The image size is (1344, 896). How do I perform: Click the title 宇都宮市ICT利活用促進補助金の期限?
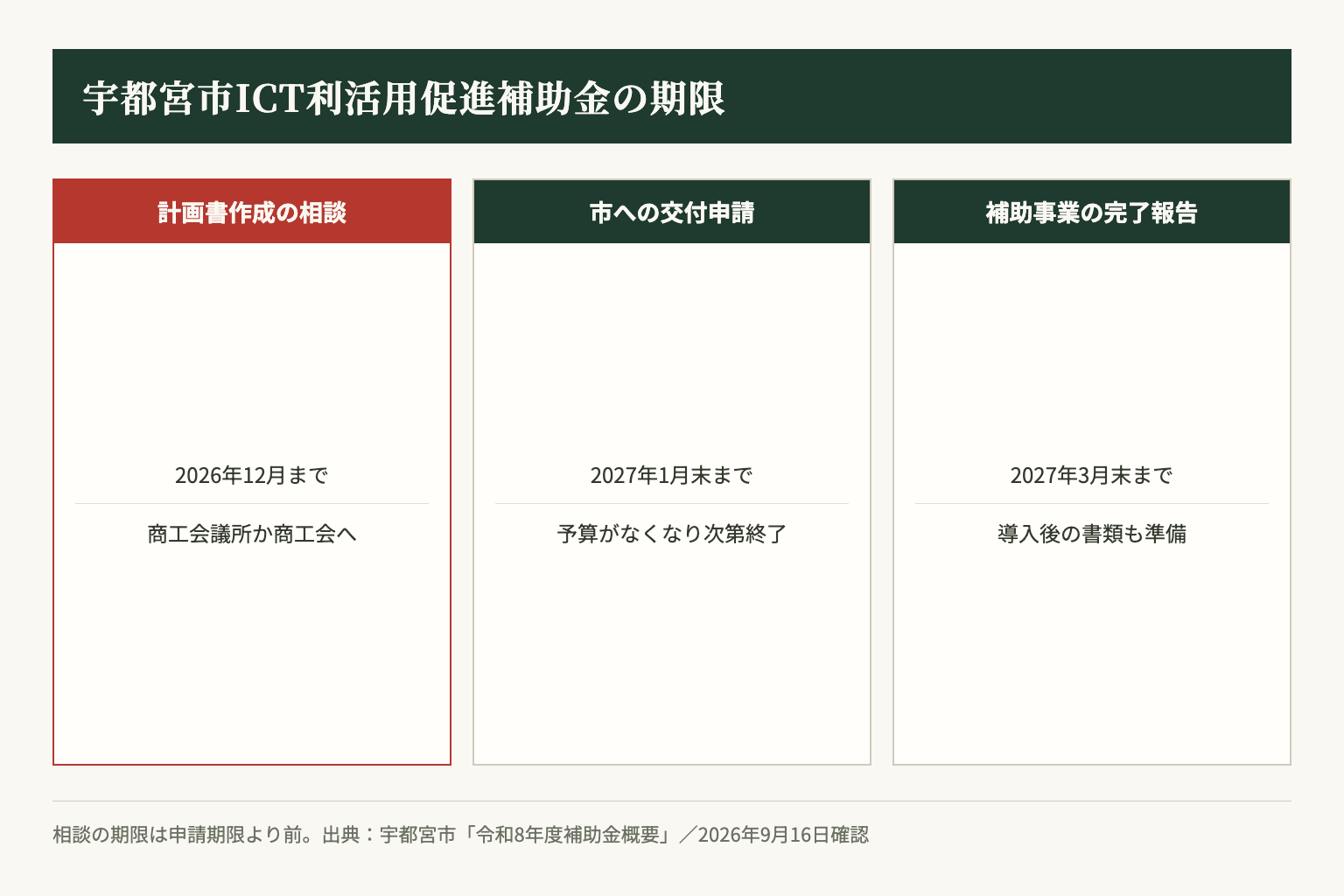pyautogui.click(x=404, y=98)
